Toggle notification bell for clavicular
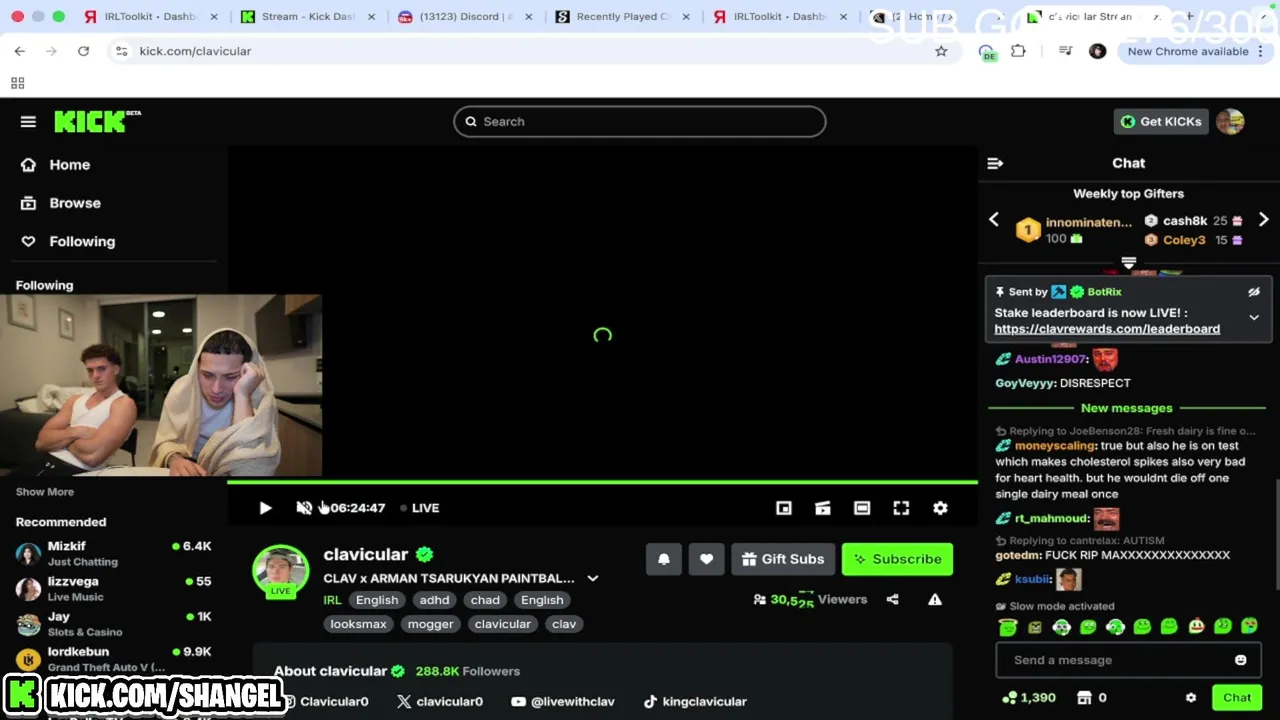This screenshot has height=720, width=1280. 664,559
